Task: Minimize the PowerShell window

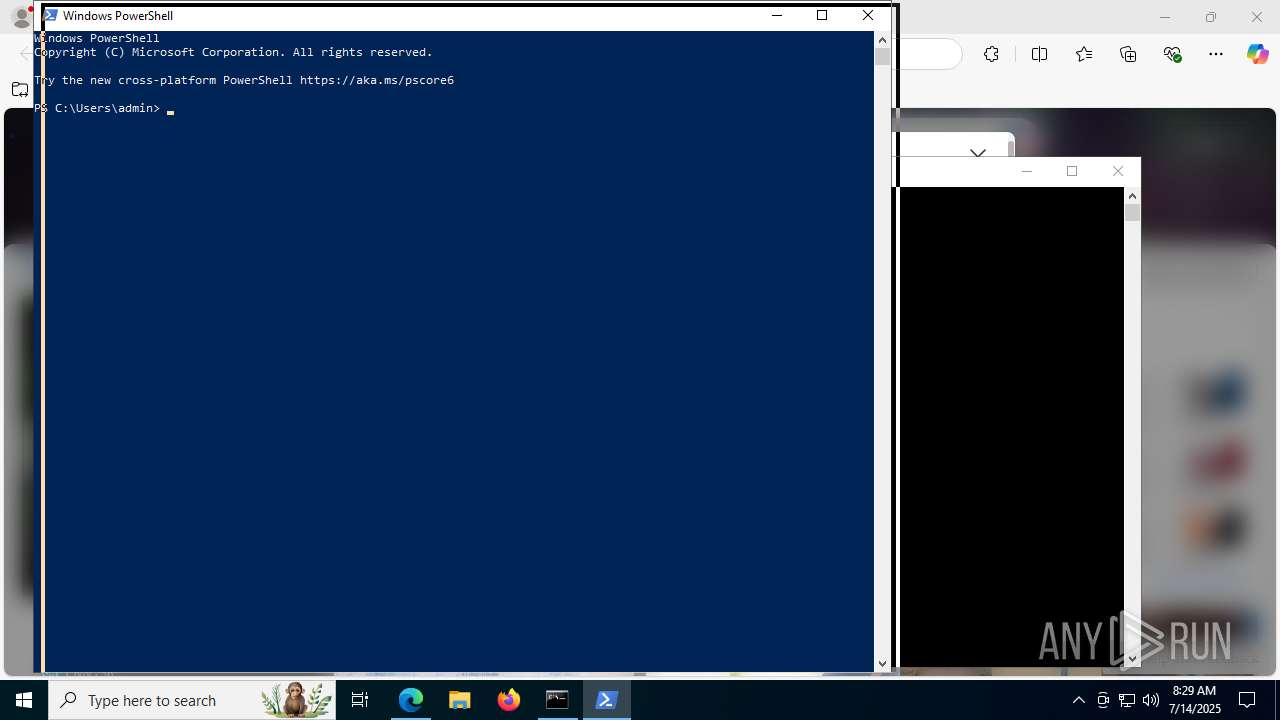Action: click(777, 15)
